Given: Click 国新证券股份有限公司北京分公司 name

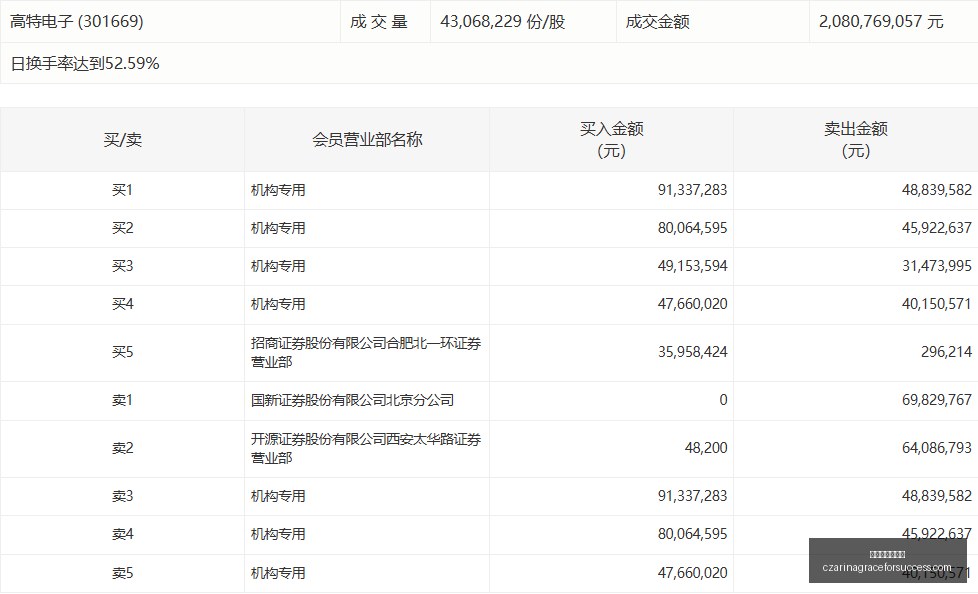Looking at the screenshot, I should point(352,400).
